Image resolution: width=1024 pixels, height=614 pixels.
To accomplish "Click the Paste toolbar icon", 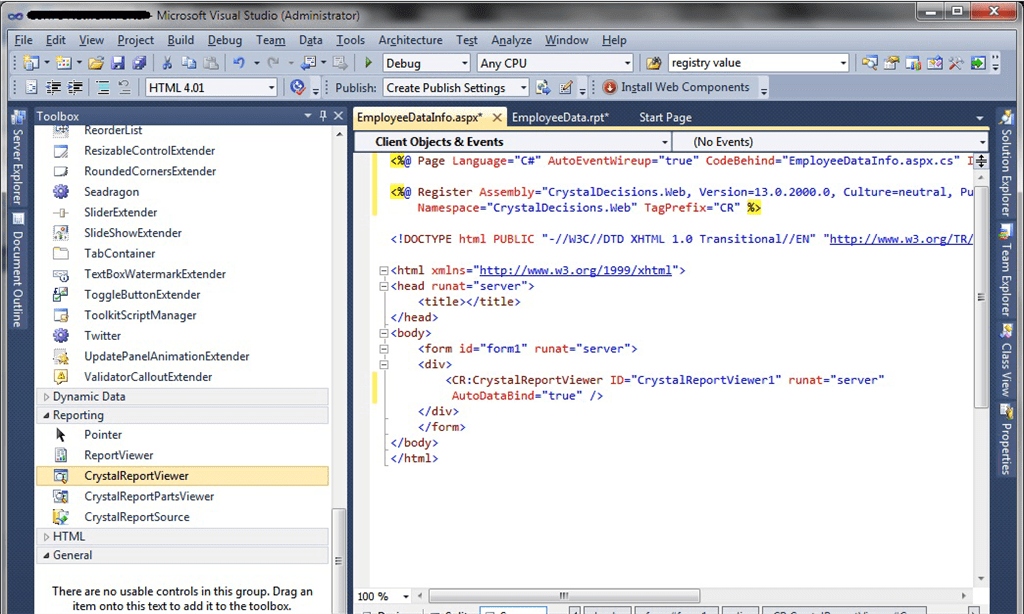I will coord(211,62).
